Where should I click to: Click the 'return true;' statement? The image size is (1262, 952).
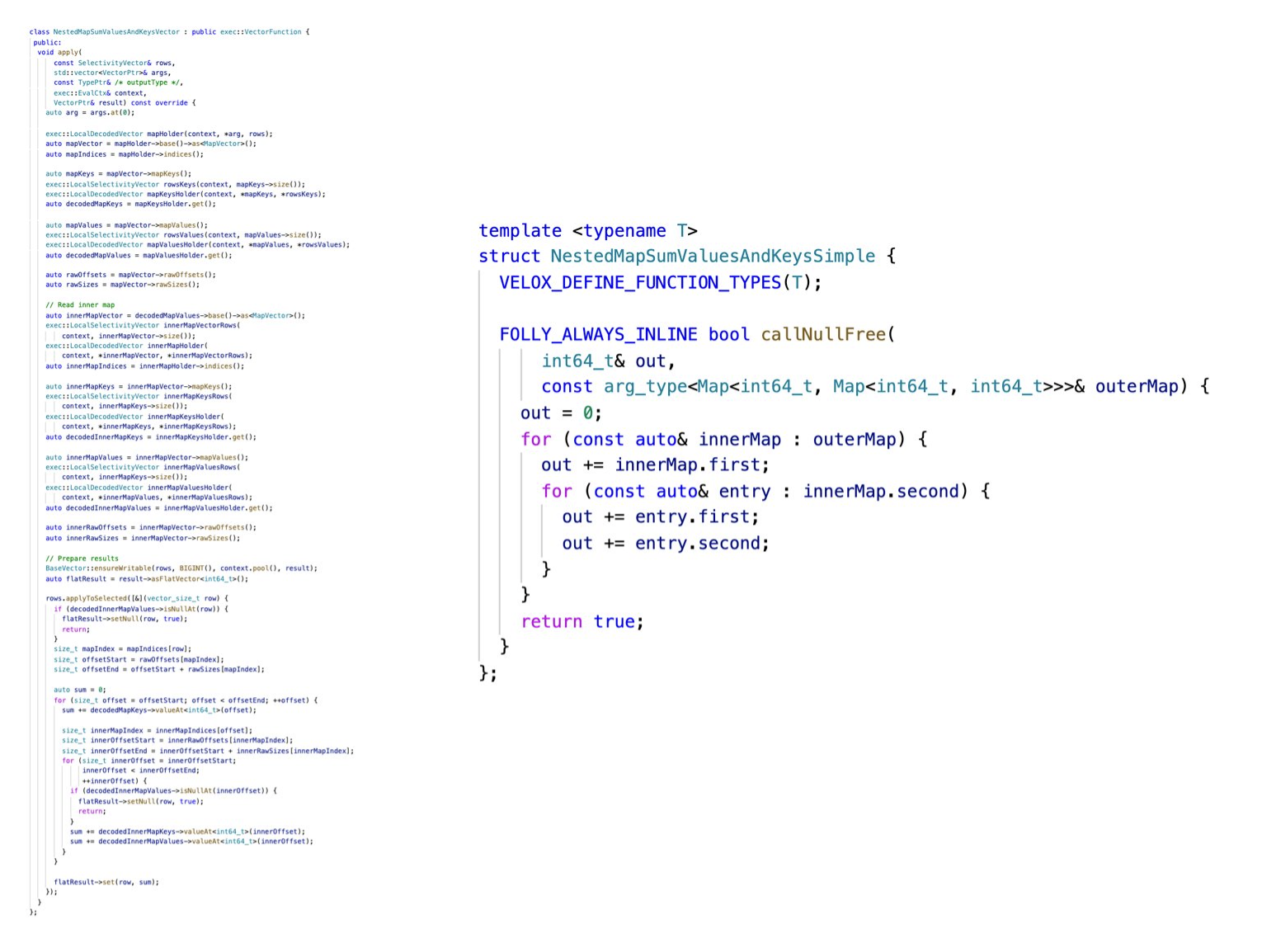(x=582, y=622)
